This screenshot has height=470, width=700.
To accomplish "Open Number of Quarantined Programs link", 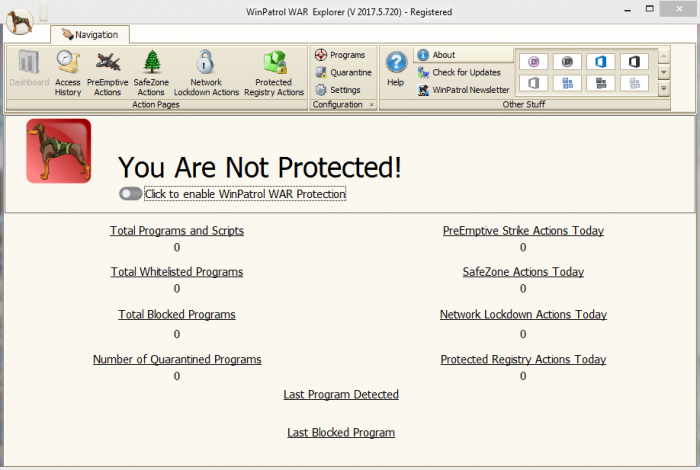I will [177, 359].
